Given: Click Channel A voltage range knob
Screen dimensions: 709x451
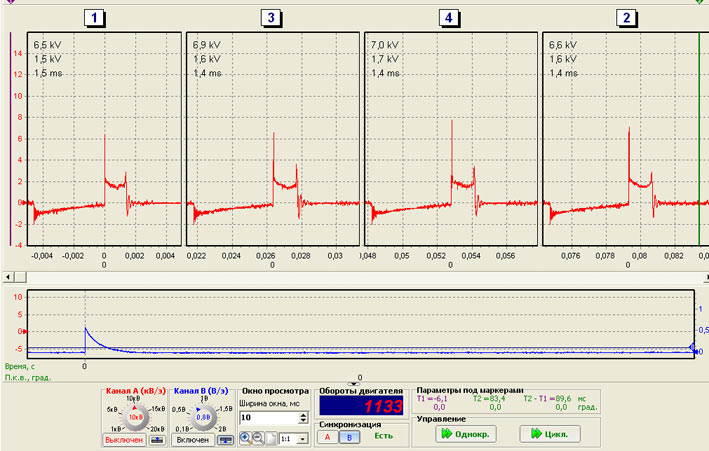Looking at the screenshot, I should pyautogui.click(x=135, y=418).
